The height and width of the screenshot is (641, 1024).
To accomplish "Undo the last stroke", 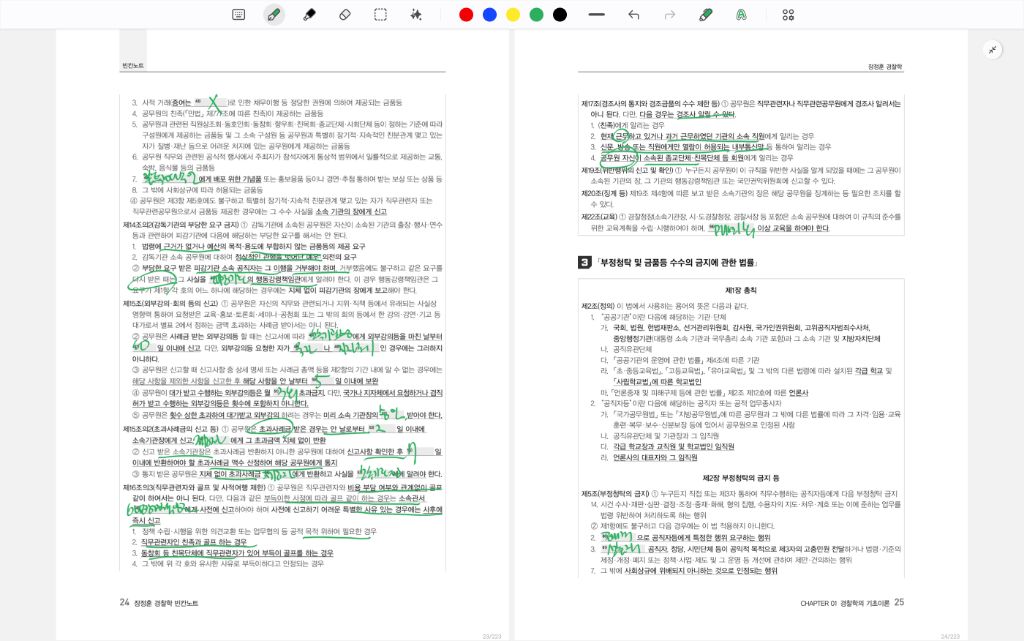I will pos(633,15).
